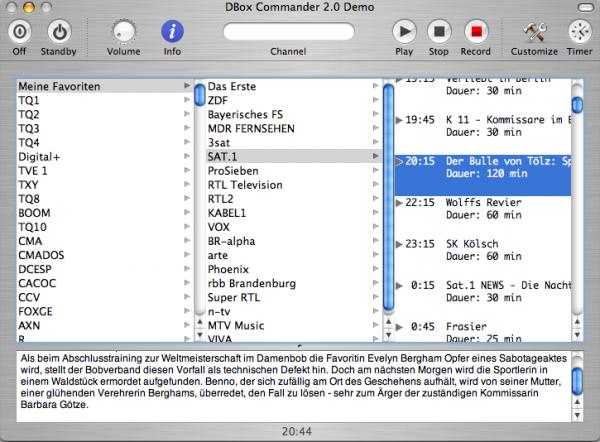Open the Timer clock icon
Image resolution: width=600 pixels, height=442 pixels.
pos(579,32)
